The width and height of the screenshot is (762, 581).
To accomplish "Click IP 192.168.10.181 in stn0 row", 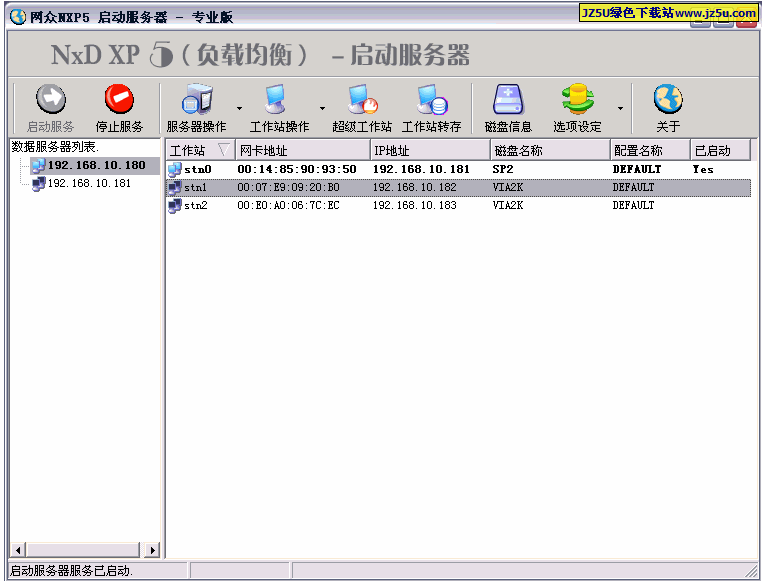I will 421,170.
